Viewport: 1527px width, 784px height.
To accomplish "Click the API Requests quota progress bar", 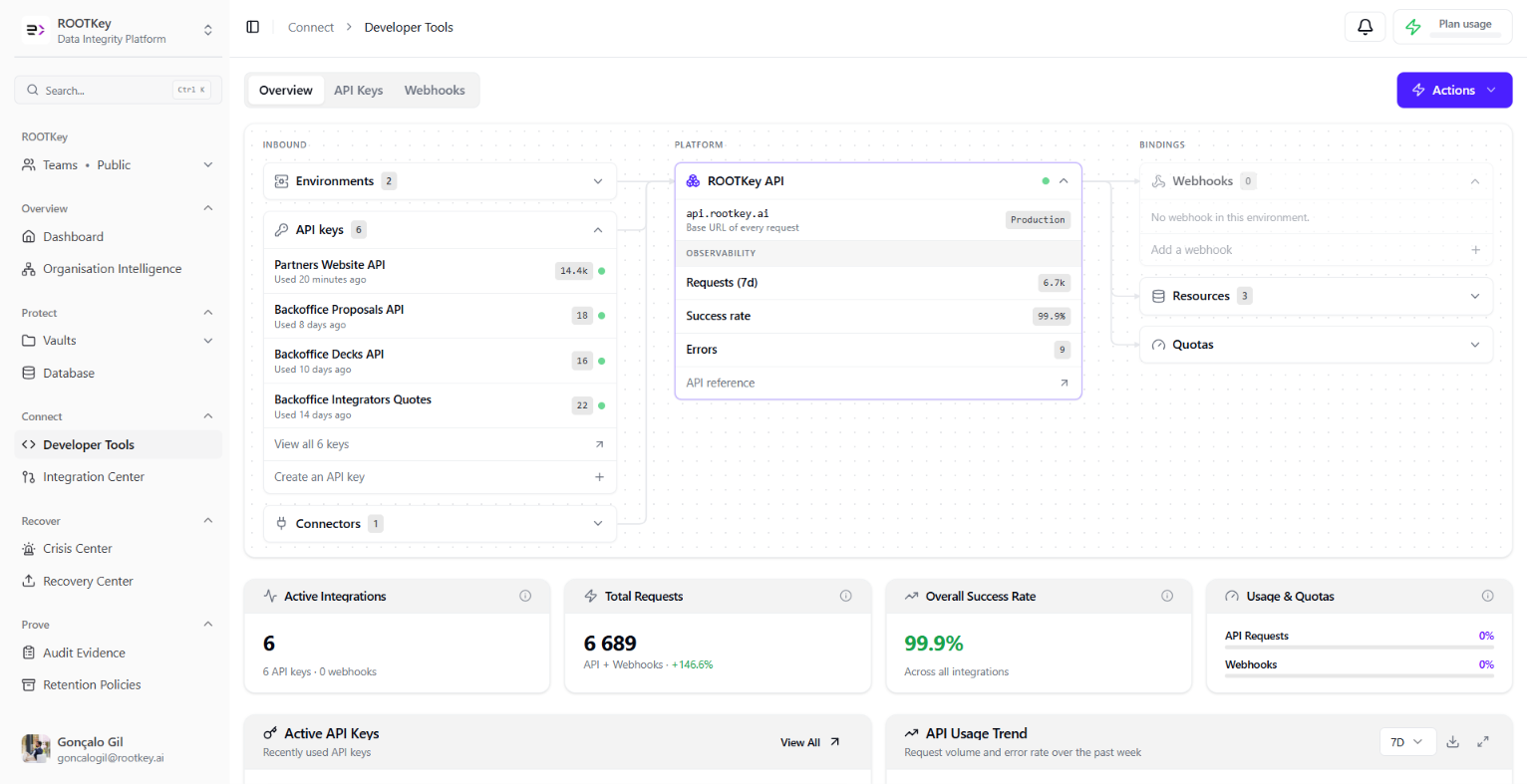I will click(1359, 648).
